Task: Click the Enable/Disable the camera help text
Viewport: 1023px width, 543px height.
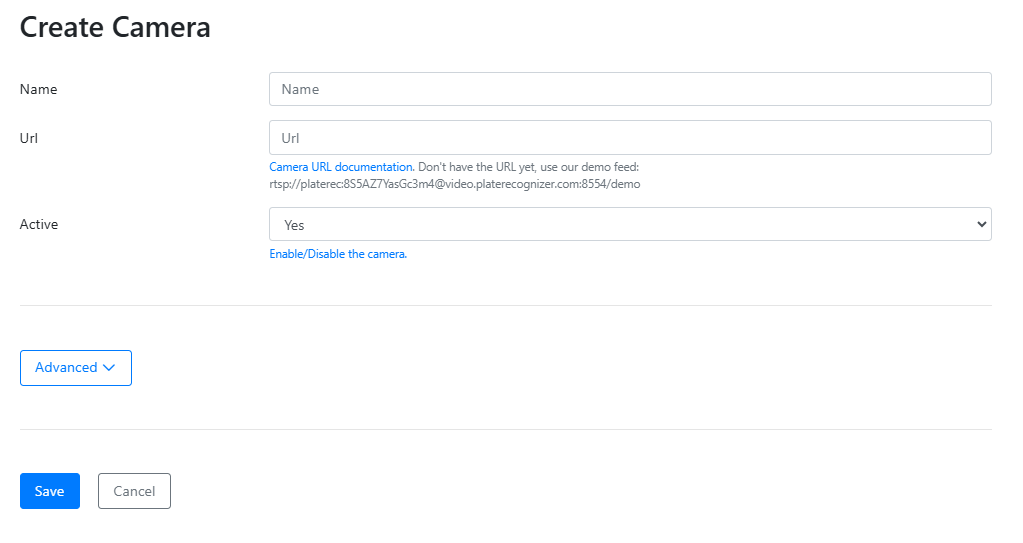Action: (338, 254)
